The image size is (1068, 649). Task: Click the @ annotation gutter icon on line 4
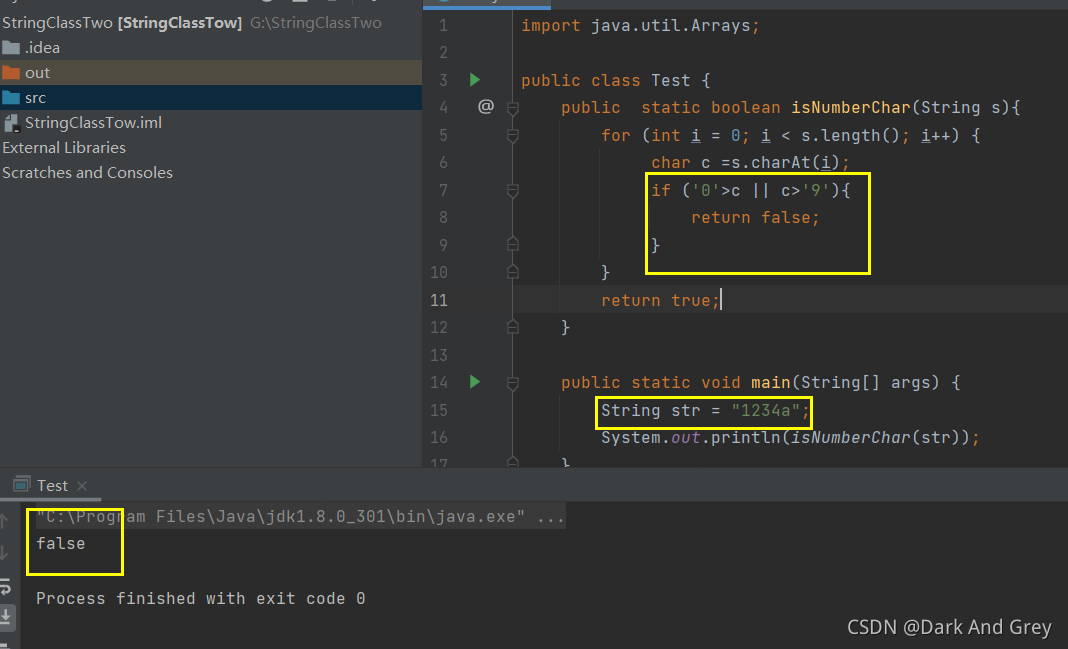pyautogui.click(x=486, y=106)
